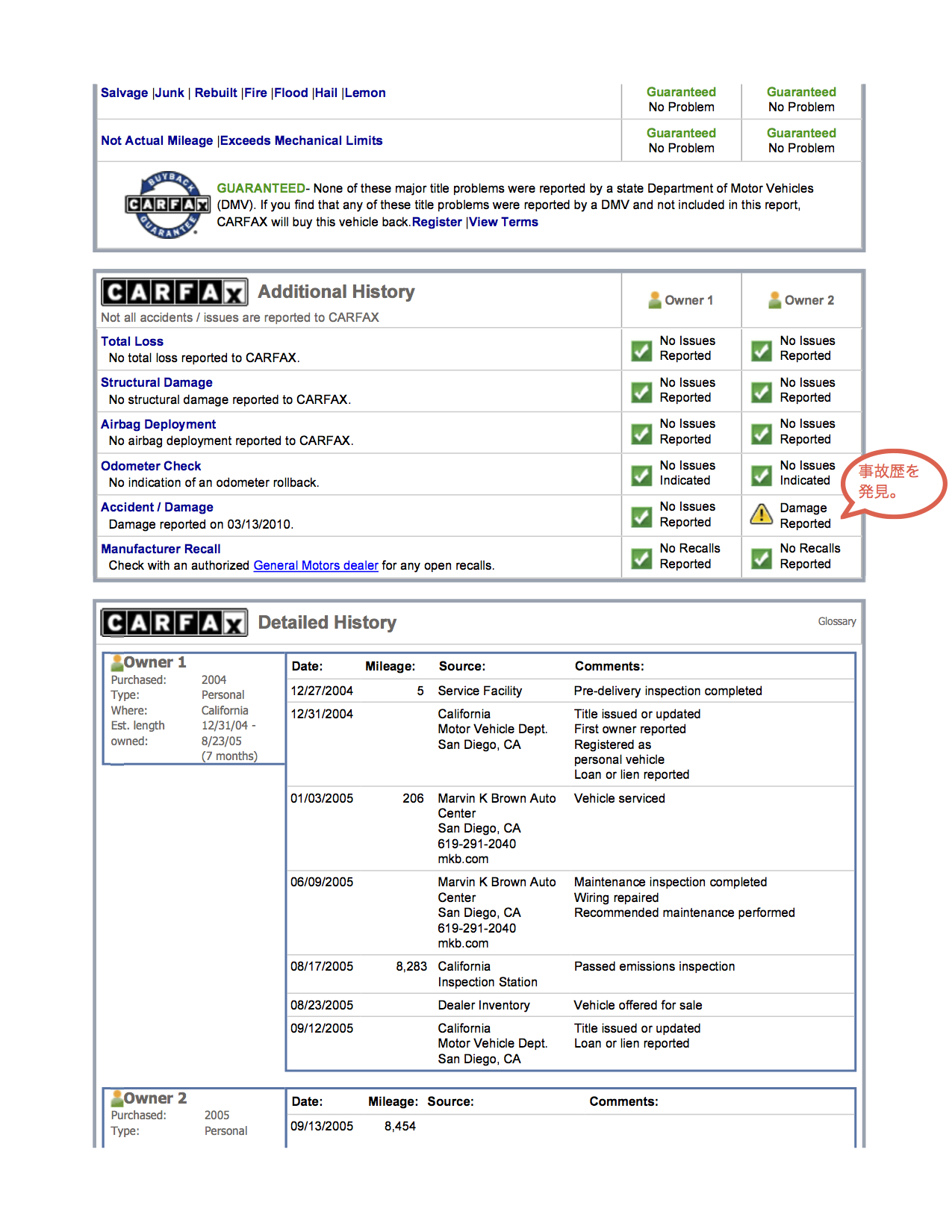The width and height of the screenshot is (952, 1232).
Task: Open the Airbag Deployment link
Action: (x=158, y=425)
